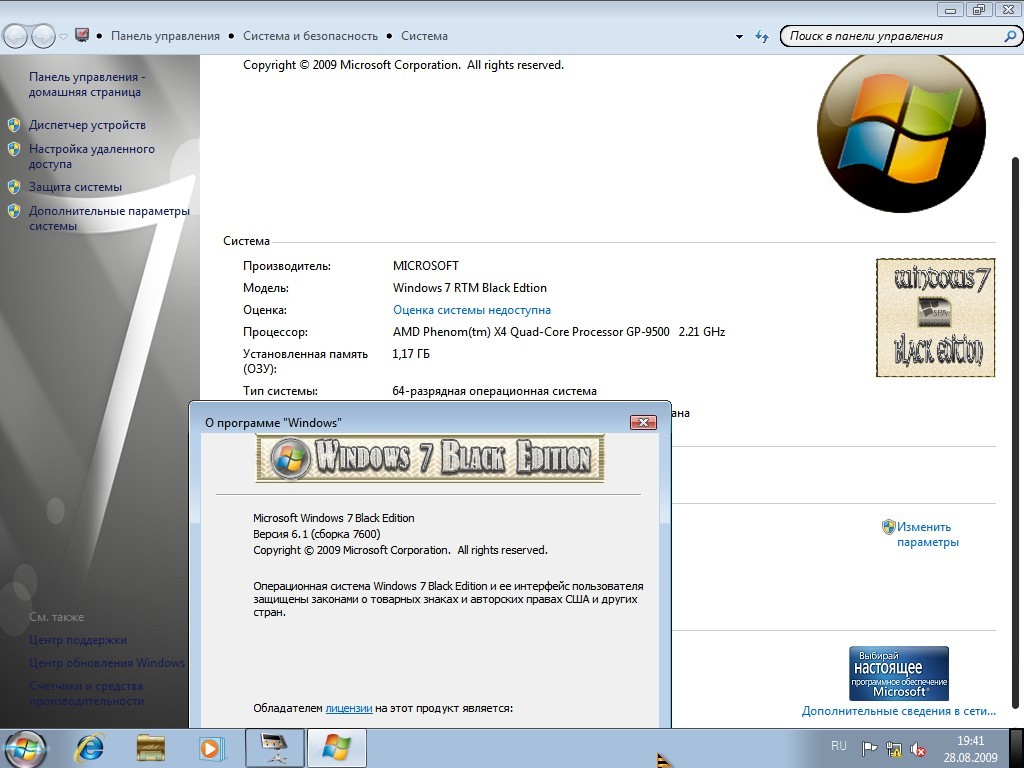Click the AMD Phenom processor value
This screenshot has height=768, width=1024.
559,332
